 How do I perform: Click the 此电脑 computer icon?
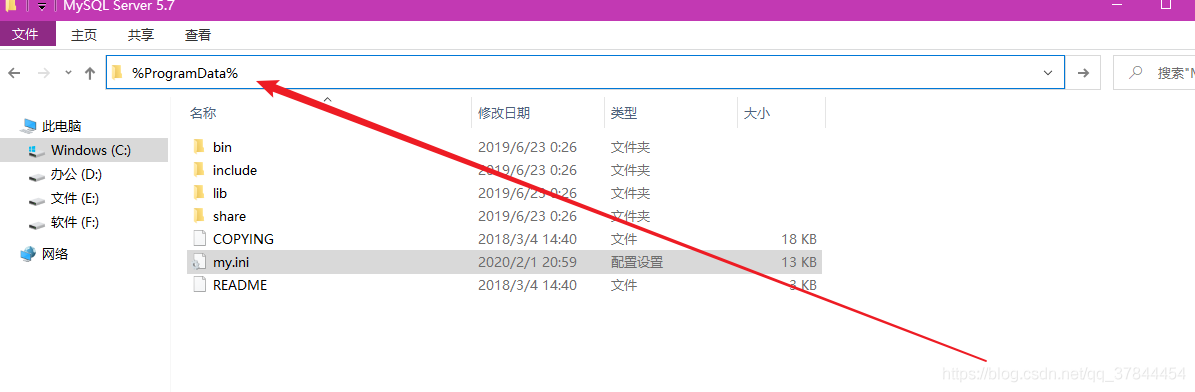(x=29, y=126)
